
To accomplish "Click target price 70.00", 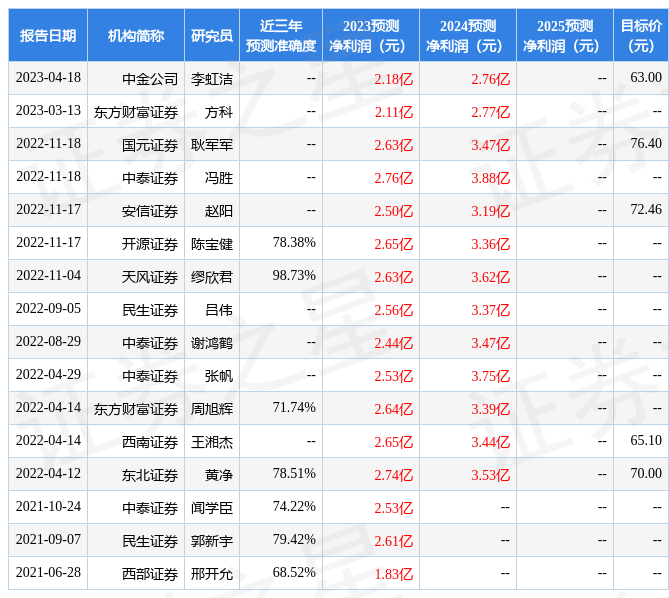I will [646, 473].
